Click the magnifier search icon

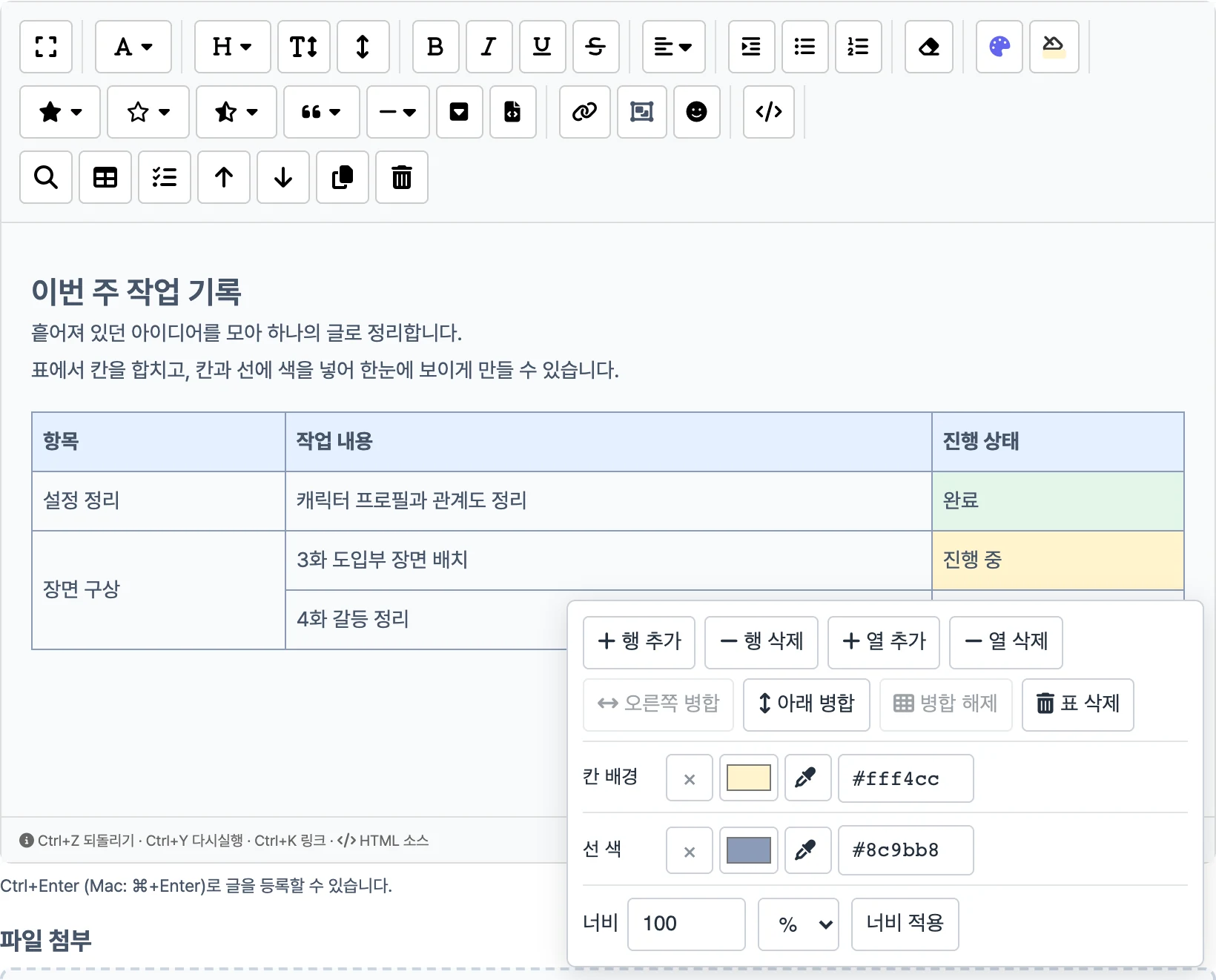point(46,177)
